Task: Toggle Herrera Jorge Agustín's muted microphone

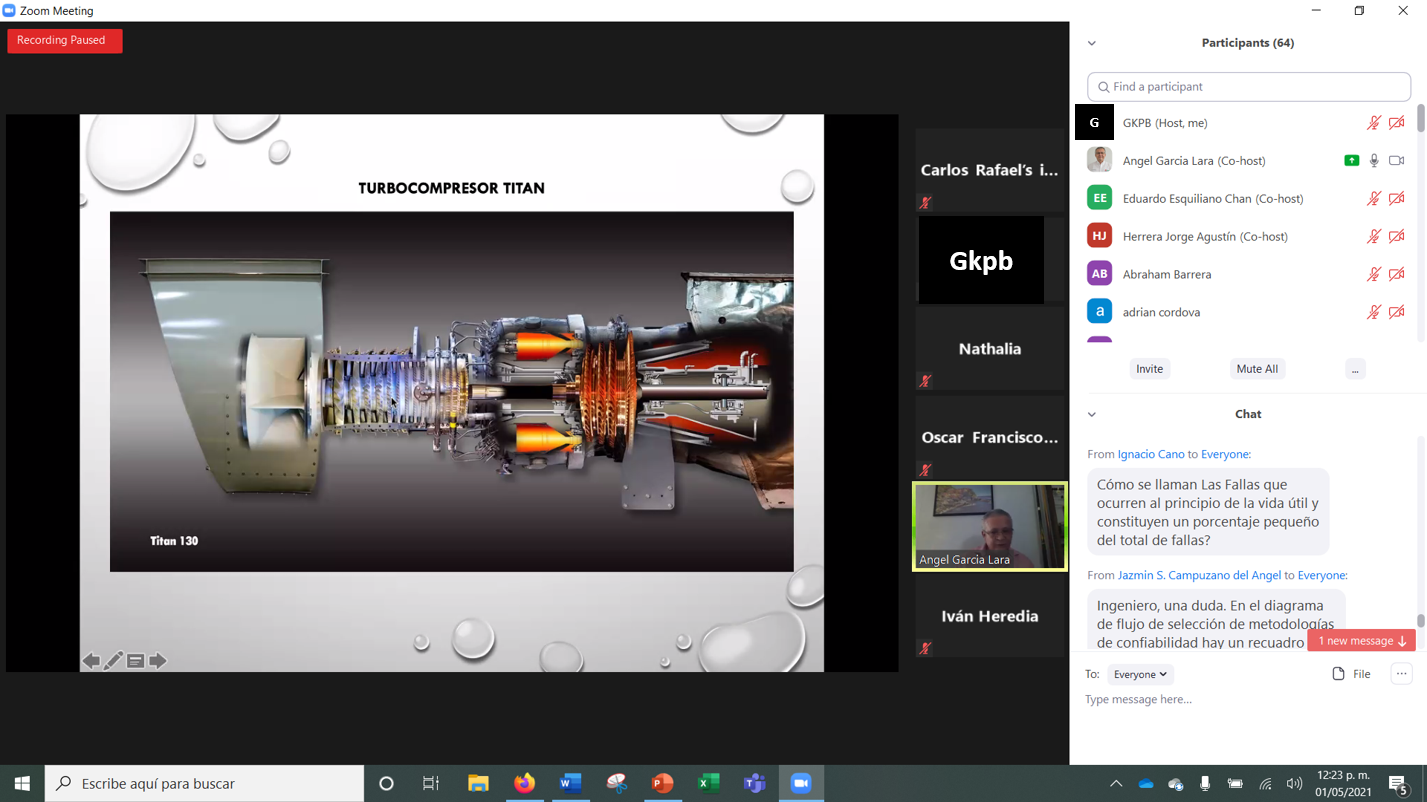Action: click(x=1374, y=237)
